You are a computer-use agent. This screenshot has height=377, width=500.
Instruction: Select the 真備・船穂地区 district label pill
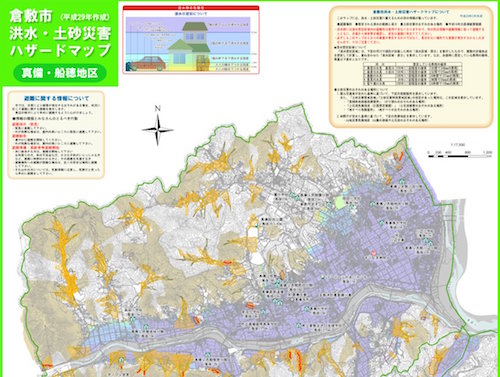[x=60, y=73]
